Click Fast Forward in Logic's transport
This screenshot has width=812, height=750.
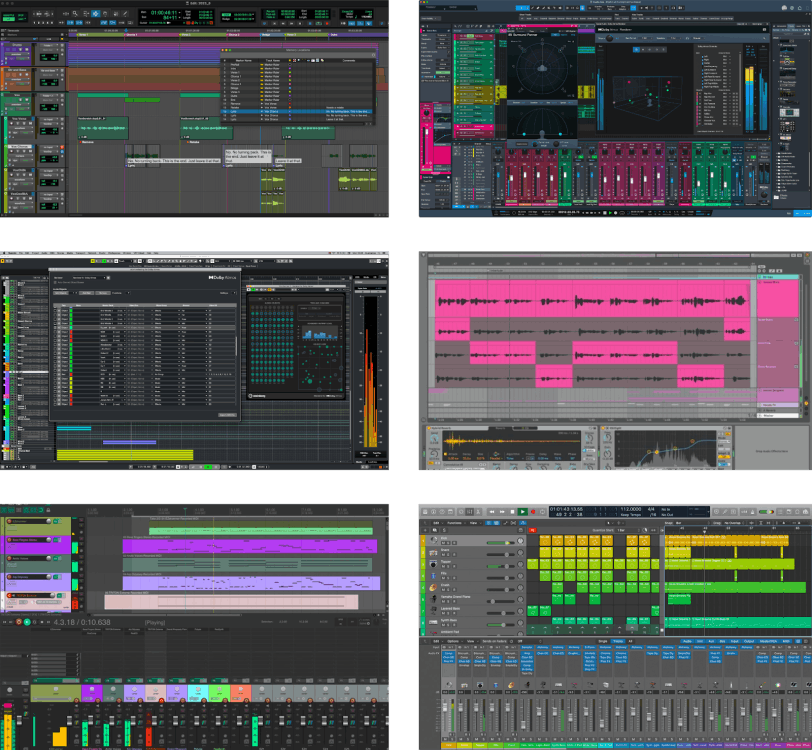(502, 512)
